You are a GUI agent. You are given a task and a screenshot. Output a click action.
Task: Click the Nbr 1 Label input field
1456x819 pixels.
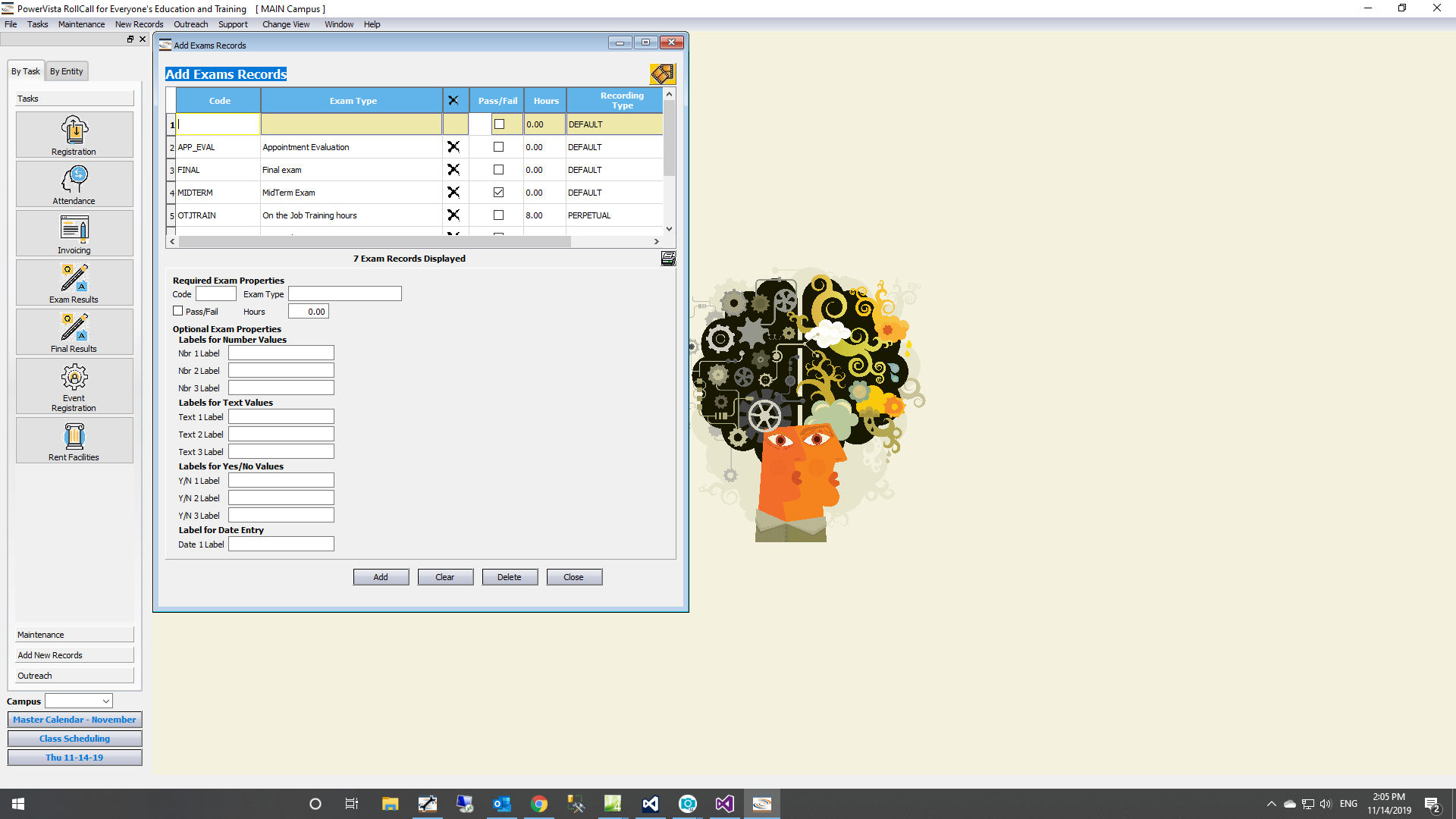pyautogui.click(x=281, y=353)
